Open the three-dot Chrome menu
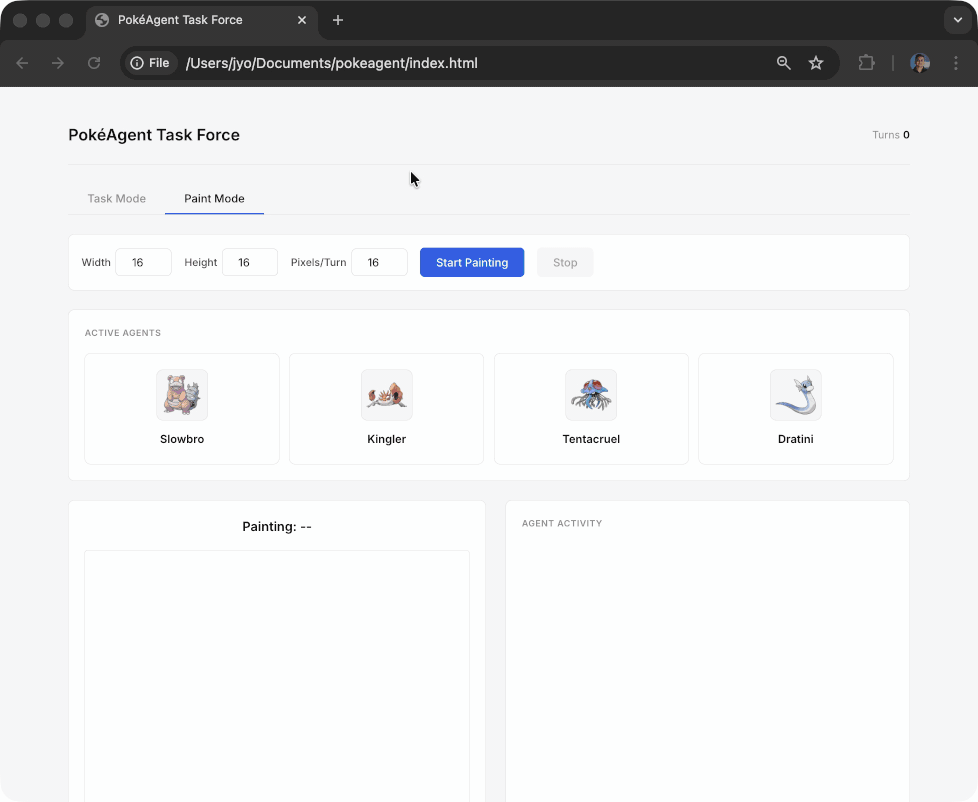The width and height of the screenshot is (978, 802). (955, 63)
